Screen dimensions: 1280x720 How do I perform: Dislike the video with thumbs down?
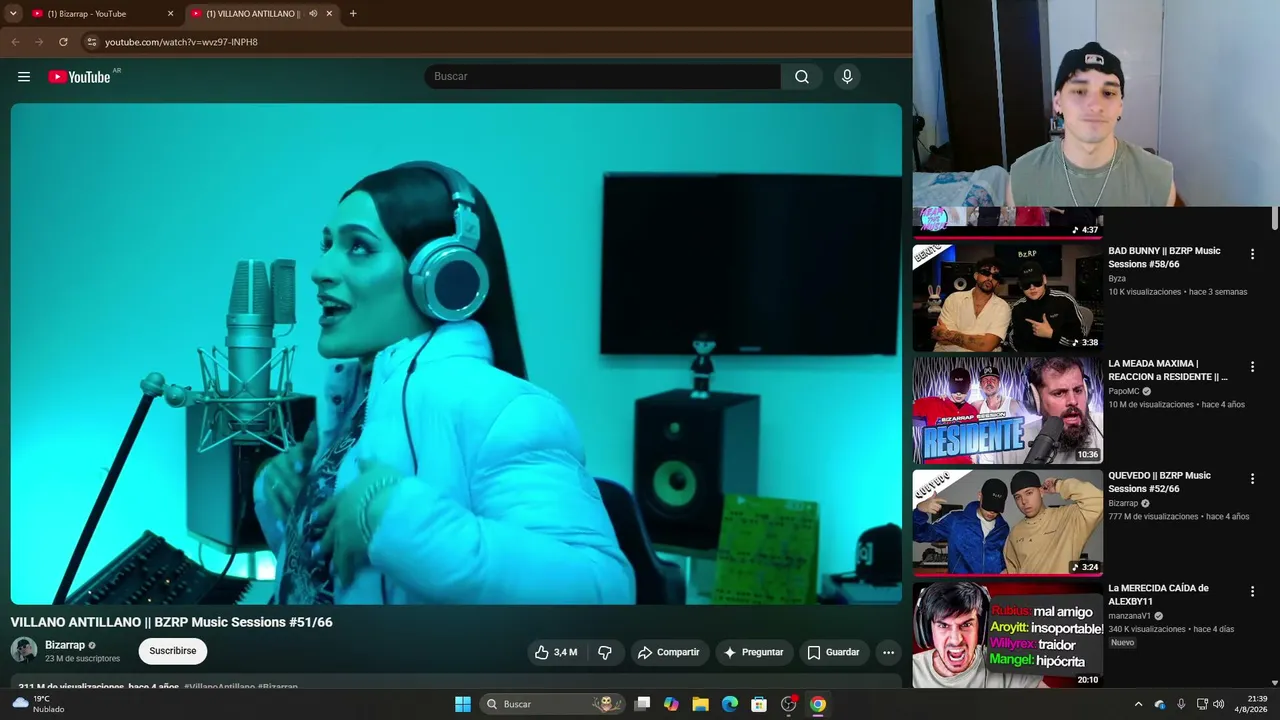(605, 652)
